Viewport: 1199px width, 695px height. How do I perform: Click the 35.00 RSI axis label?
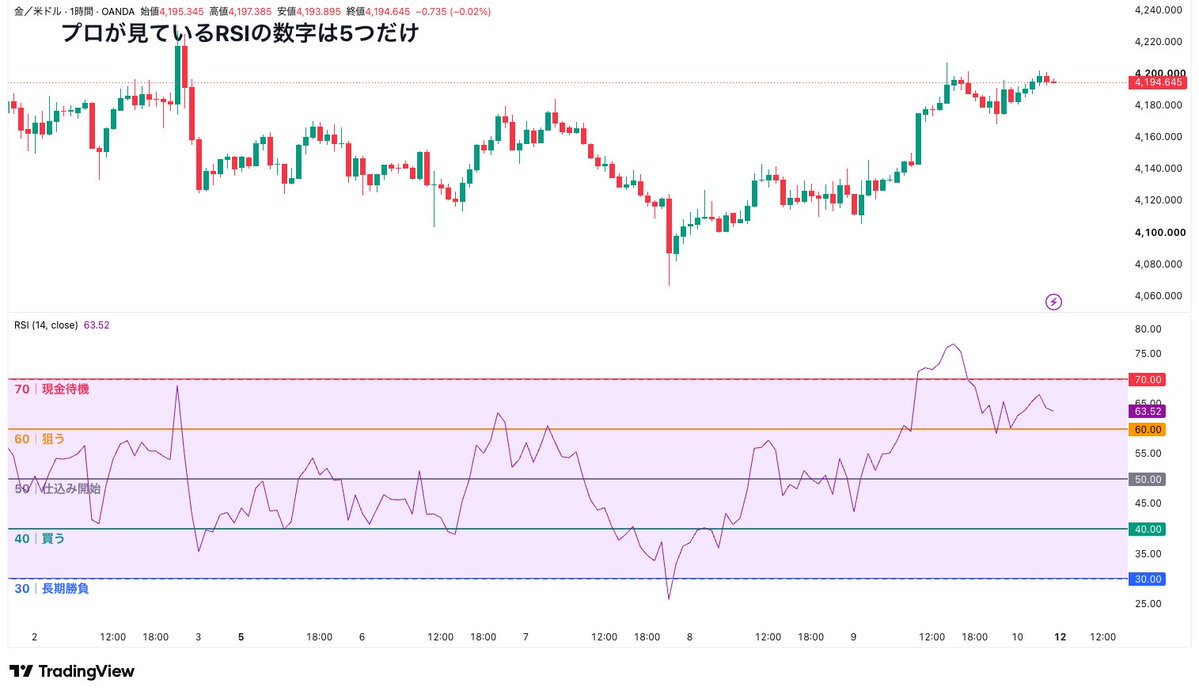click(x=1149, y=554)
